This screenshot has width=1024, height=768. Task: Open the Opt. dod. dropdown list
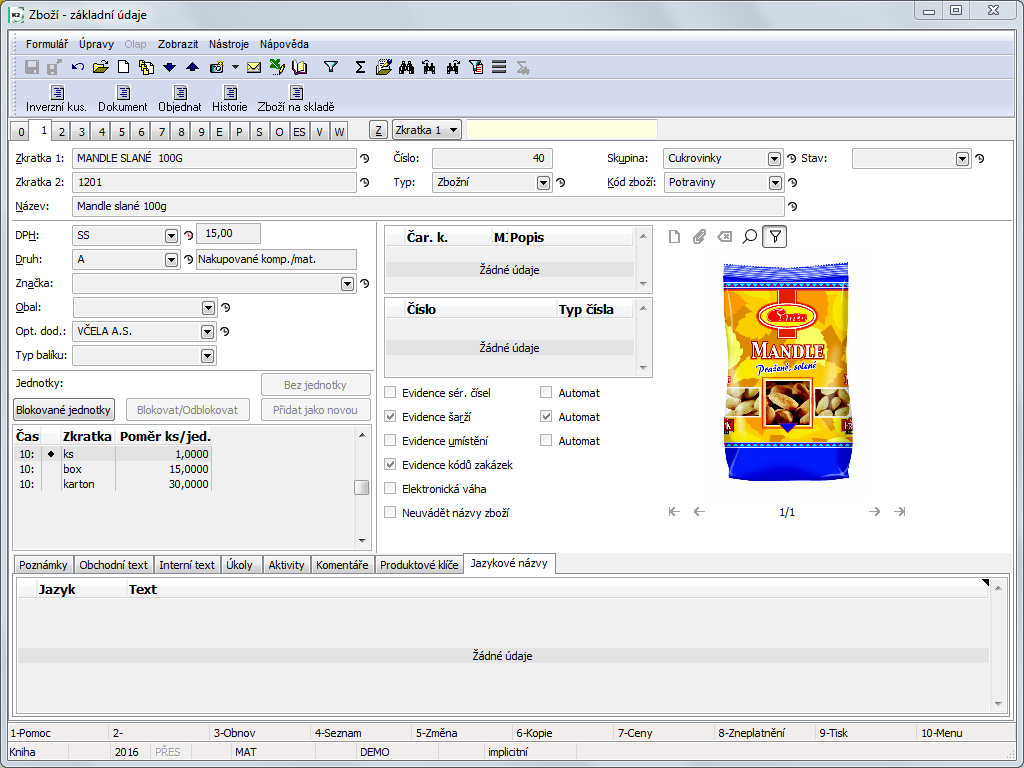tap(208, 332)
